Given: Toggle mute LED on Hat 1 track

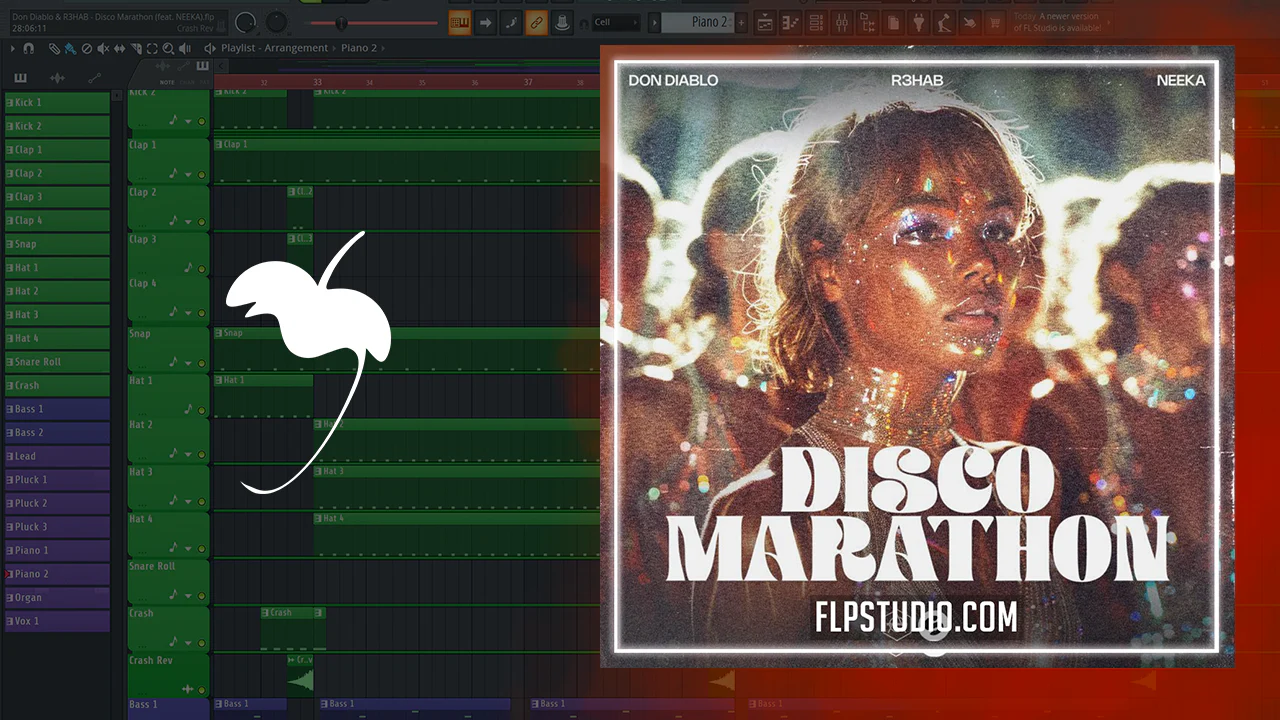Looking at the screenshot, I should tap(201, 408).
